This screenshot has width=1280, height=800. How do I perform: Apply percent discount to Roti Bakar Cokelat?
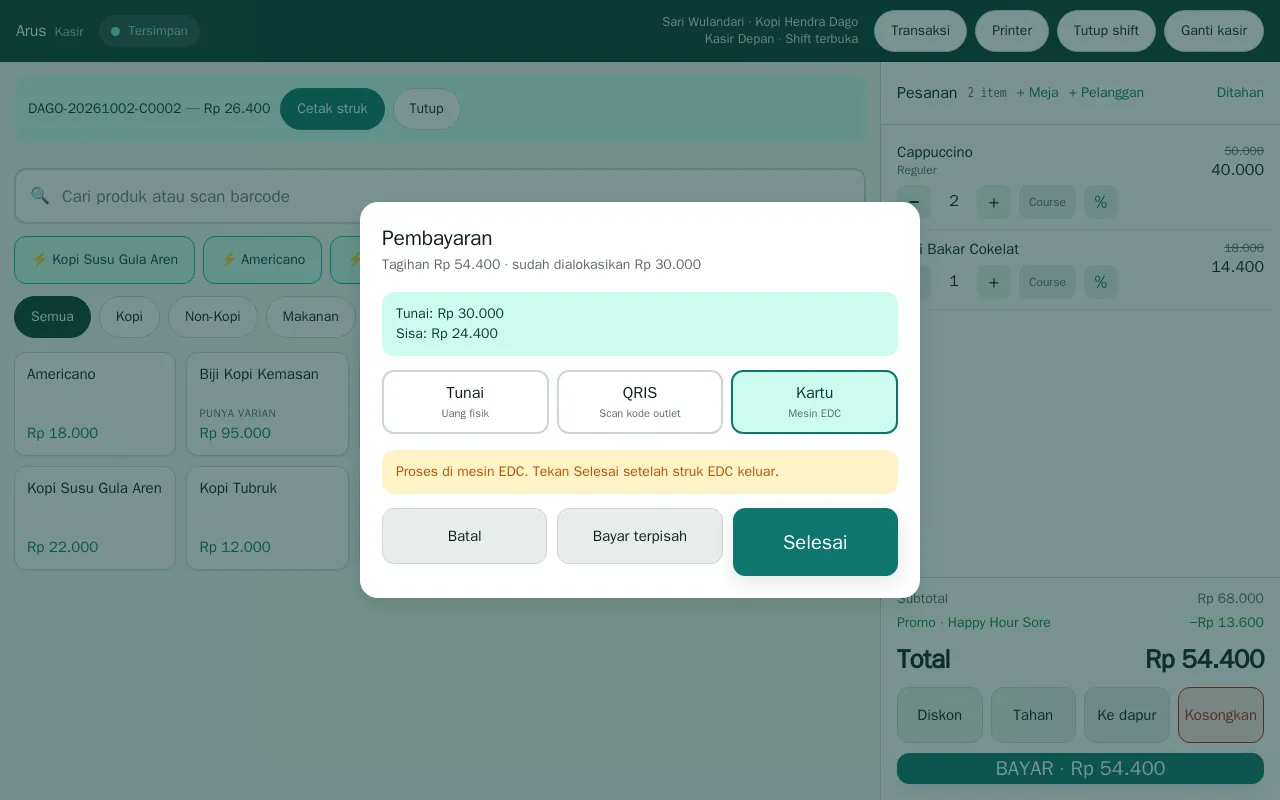(1101, 282)
